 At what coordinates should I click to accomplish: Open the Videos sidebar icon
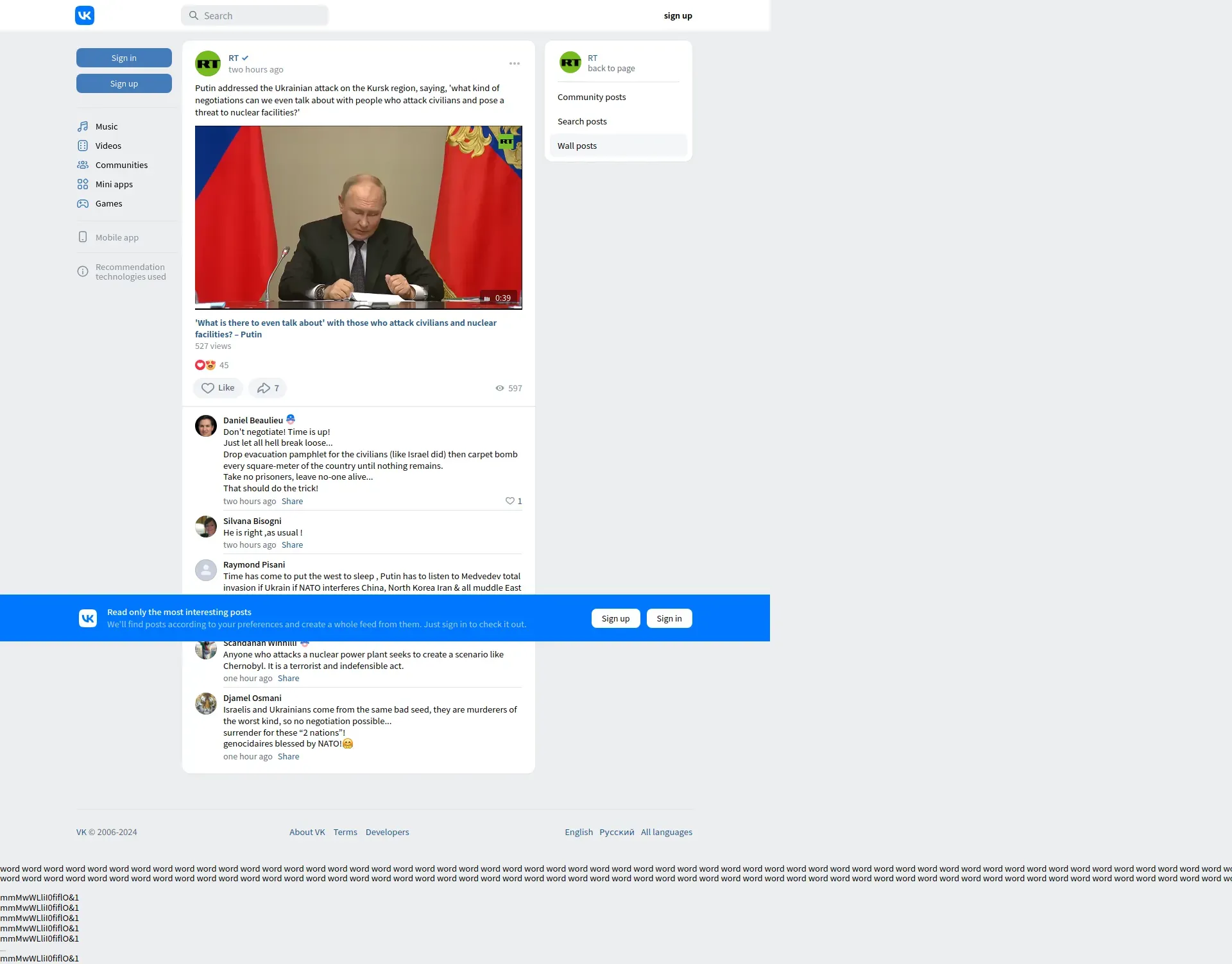point(83,146)
